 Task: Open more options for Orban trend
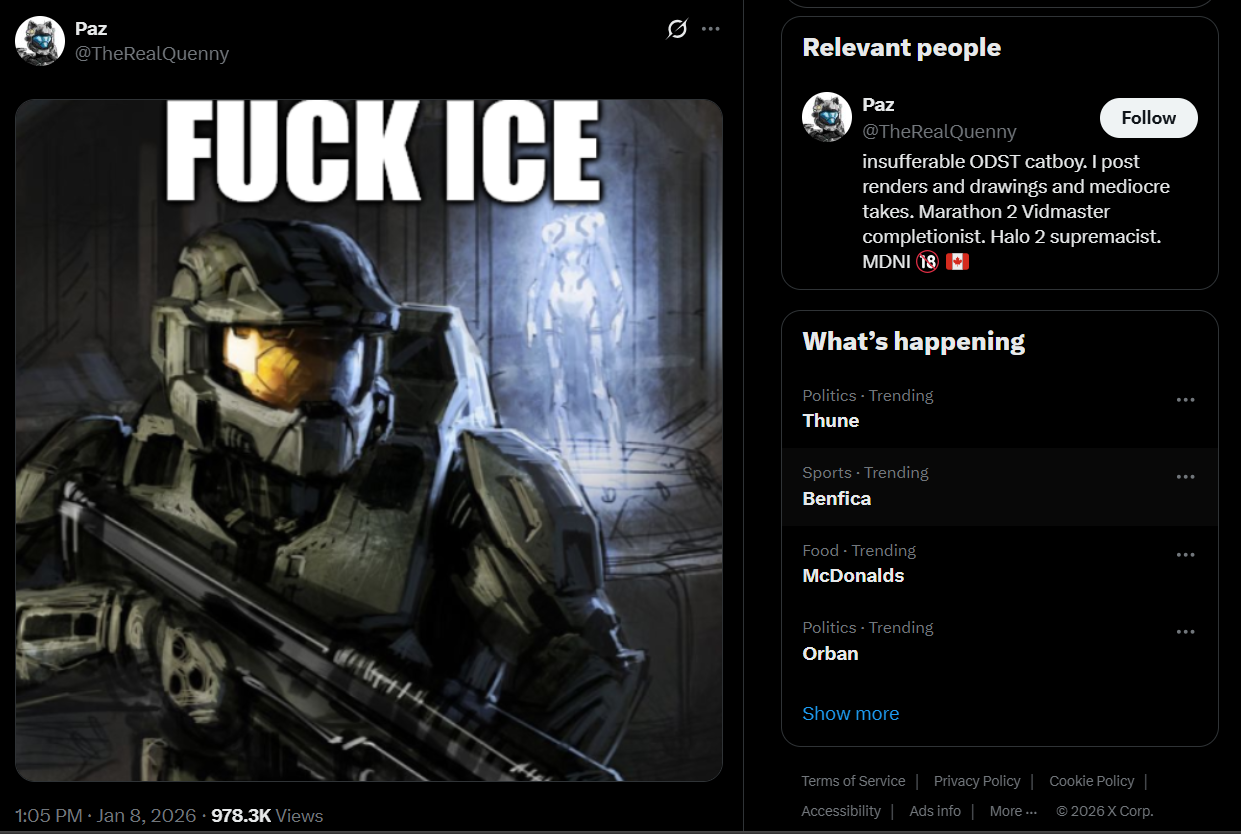1186,632
